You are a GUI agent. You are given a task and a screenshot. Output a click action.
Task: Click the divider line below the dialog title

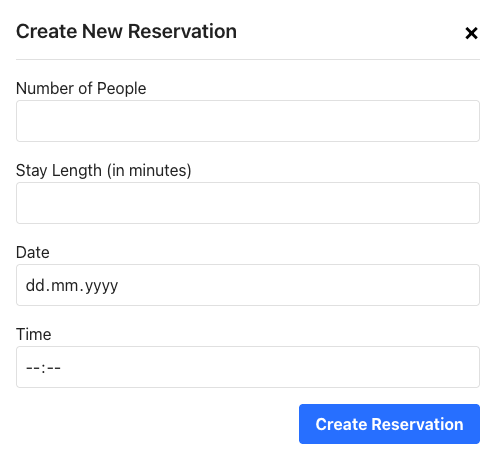coord(248,60)
